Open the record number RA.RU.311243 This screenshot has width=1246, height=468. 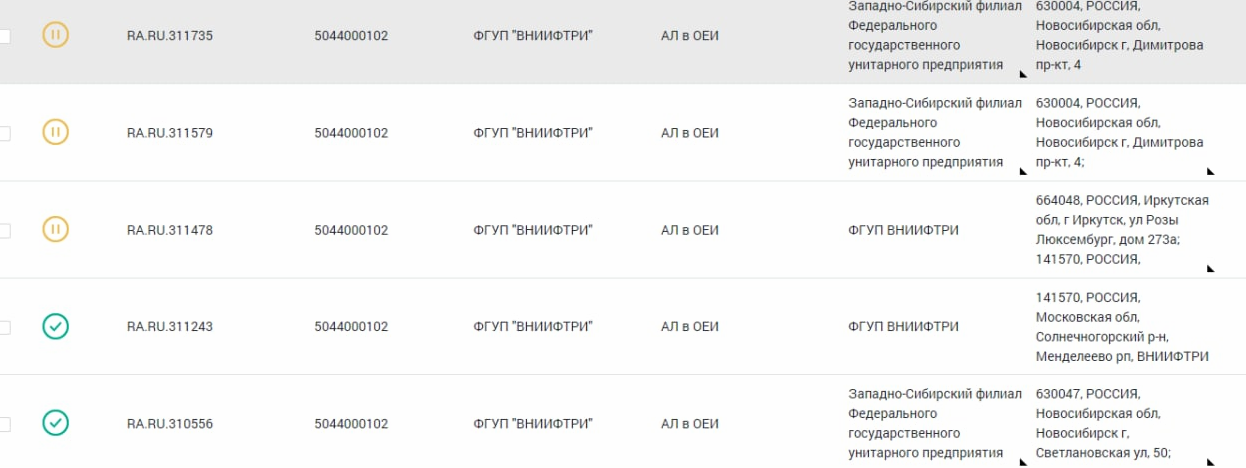coord(169,327)
